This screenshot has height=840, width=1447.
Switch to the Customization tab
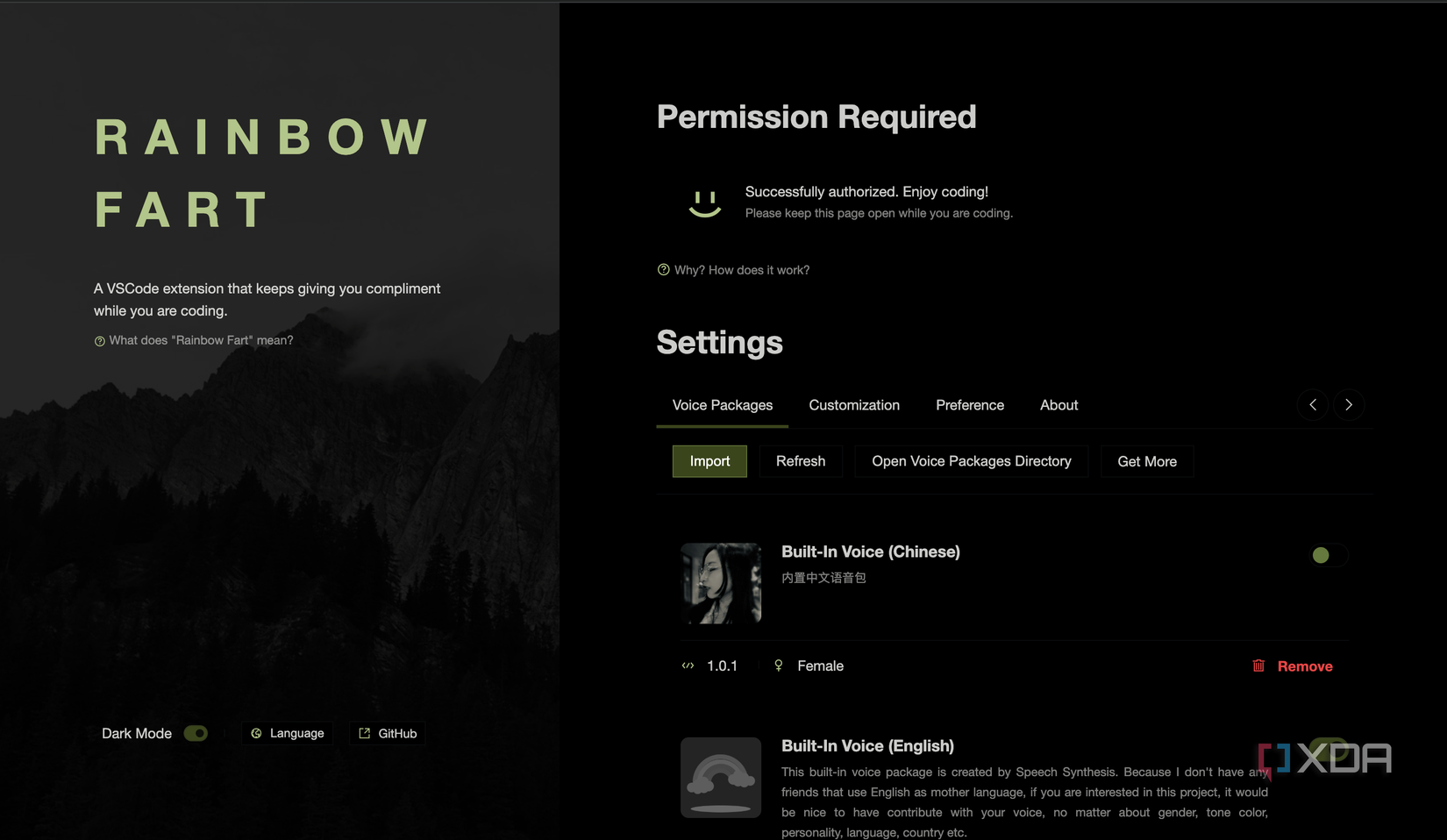coord(854,405)
